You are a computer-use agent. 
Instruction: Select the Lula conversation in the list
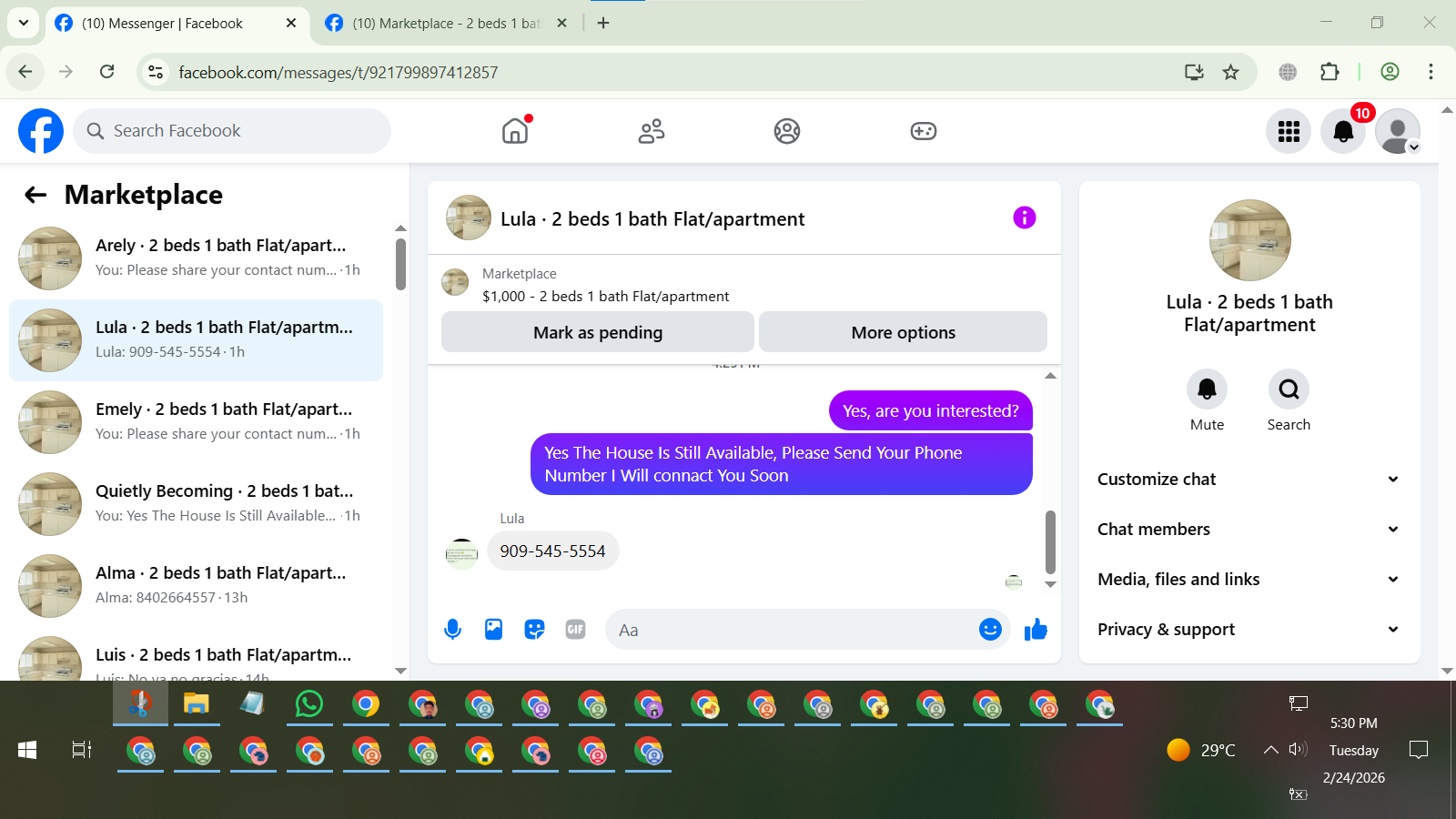(196, 340)
